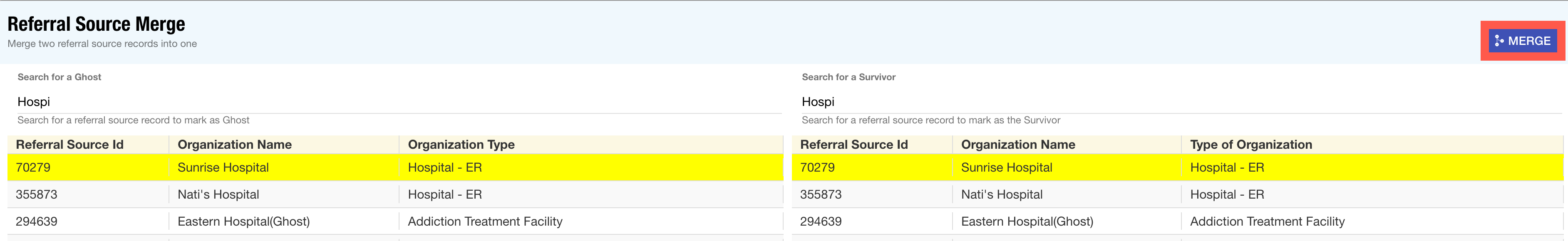
Task: Select Eastern Hospital(Ghost) in the Ghost table
Action: click(x=243, y=221)
